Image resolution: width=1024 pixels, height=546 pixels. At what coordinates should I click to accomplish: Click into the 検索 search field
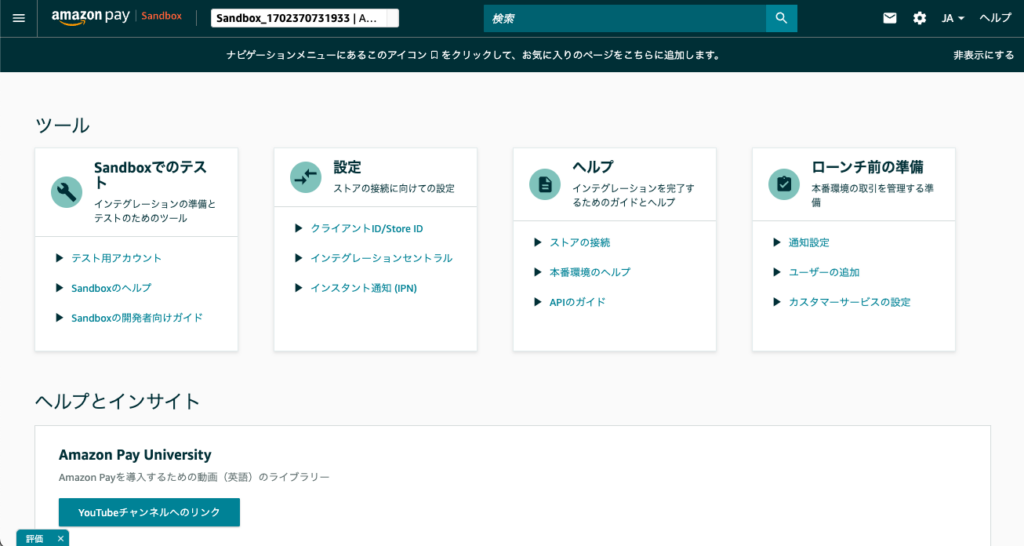(624, 18)
